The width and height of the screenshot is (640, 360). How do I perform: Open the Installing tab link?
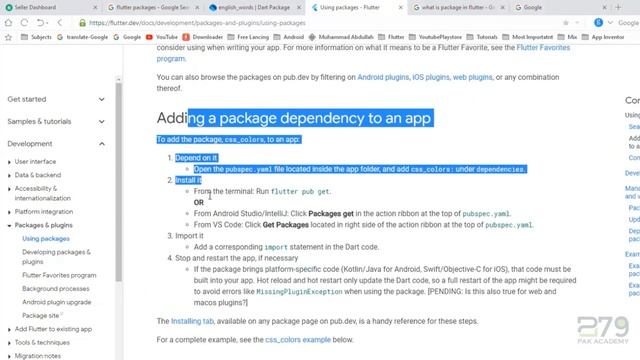point(192,321)
